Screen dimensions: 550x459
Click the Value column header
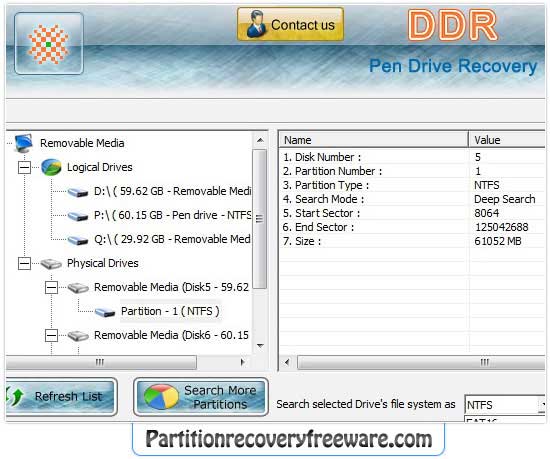(x=507, y=140)
